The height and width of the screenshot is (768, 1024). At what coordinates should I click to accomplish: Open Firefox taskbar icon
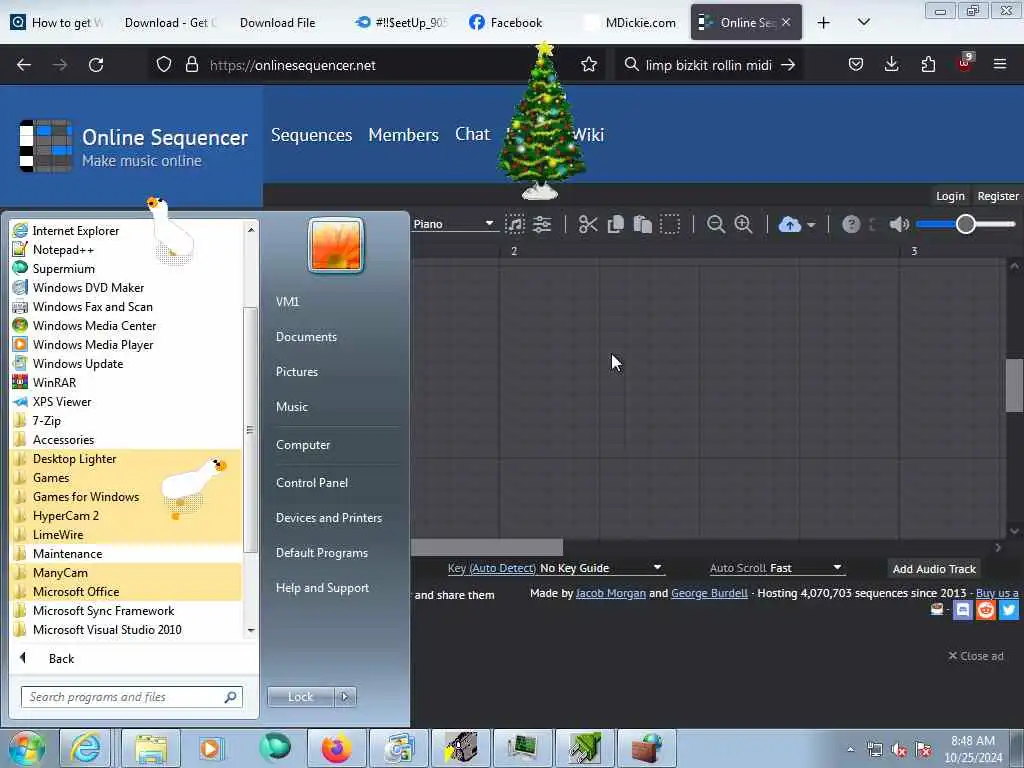tap(336, 748)
